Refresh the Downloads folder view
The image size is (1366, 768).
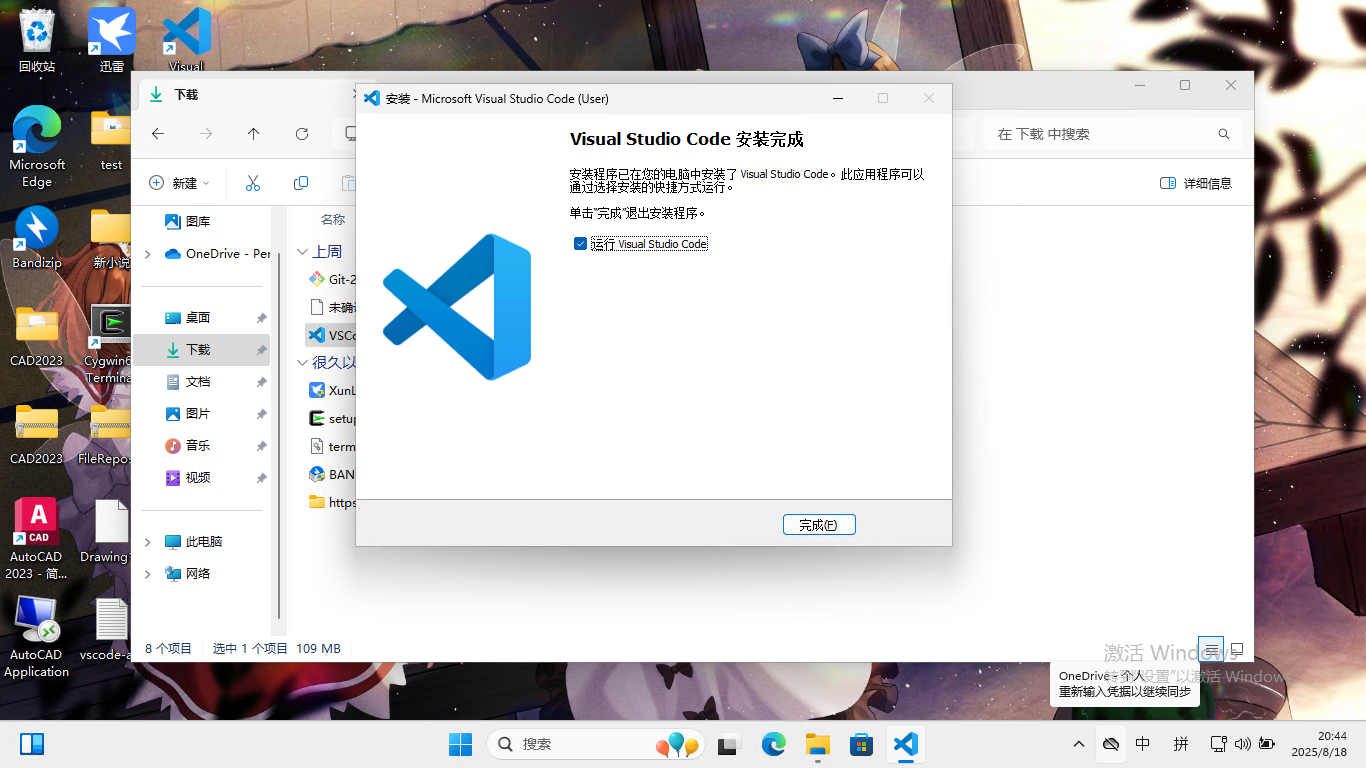point(302,134)
